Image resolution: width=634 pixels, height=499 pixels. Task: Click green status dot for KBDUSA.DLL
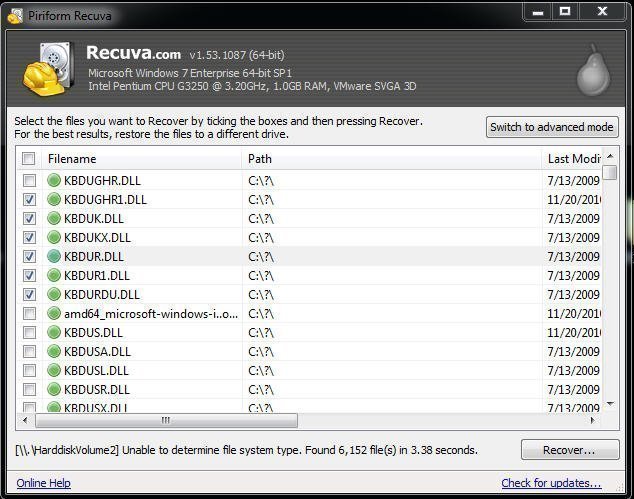pos(54,351)
